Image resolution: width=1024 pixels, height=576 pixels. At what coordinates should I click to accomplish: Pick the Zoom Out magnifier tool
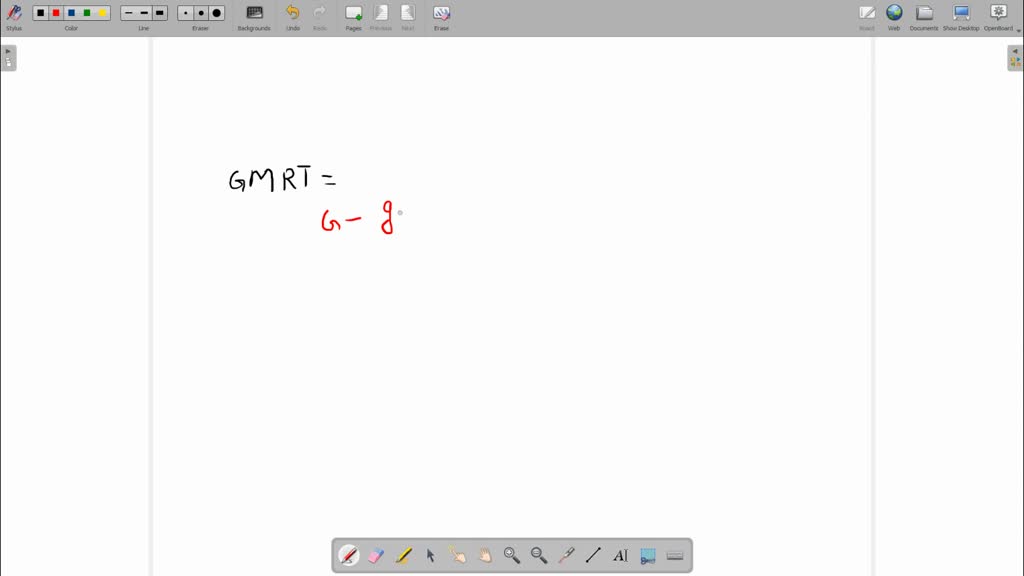tap(539, 556)
